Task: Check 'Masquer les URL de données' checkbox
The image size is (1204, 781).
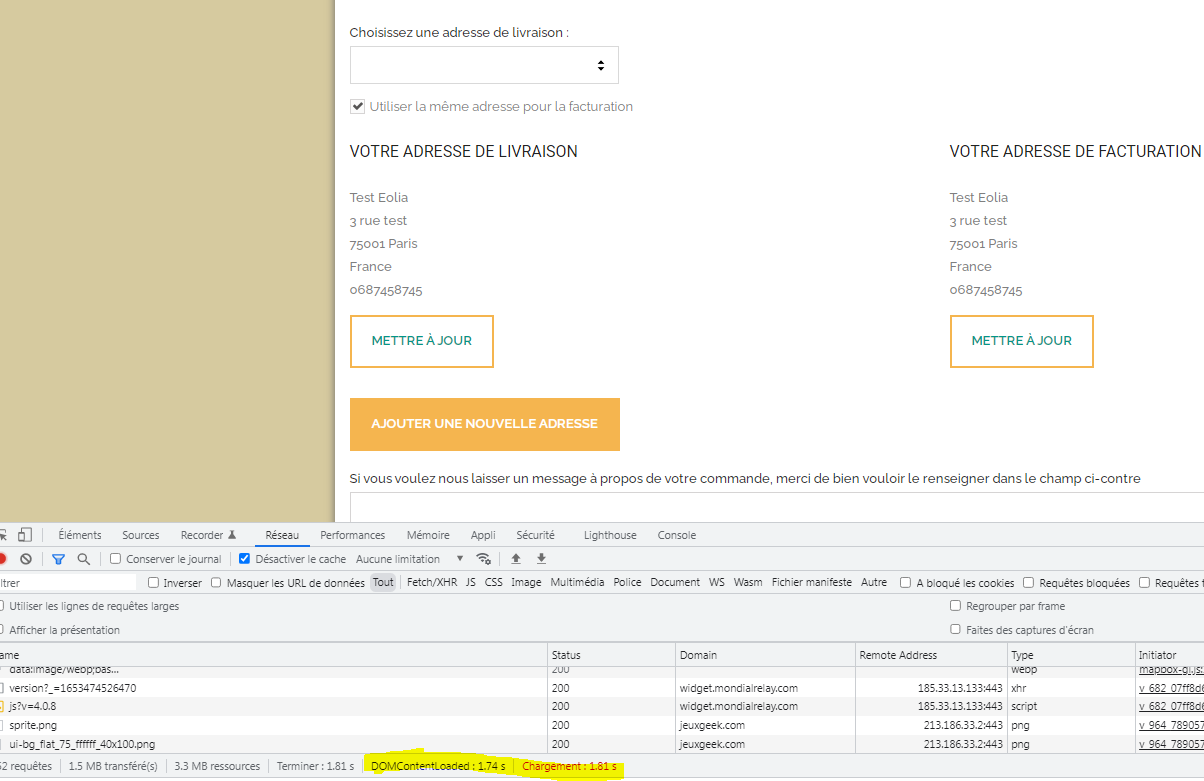Action: tap(217, 583)
